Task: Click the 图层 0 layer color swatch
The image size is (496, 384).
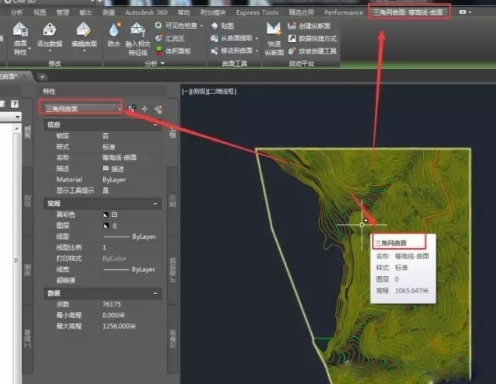Action: coord(106,226)
